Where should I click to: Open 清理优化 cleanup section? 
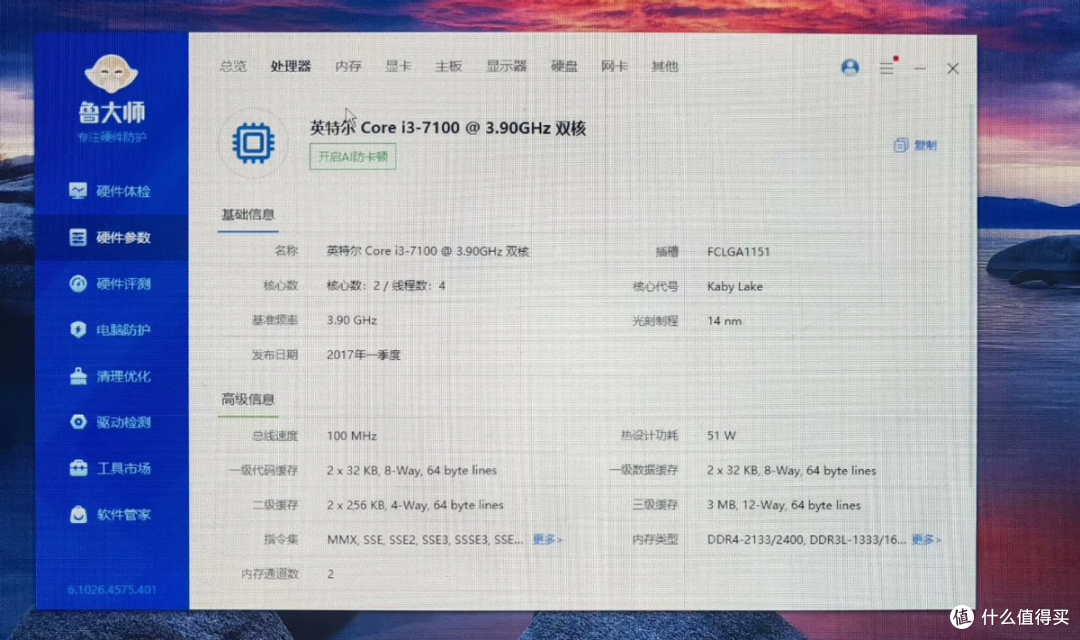pos(110,376)
